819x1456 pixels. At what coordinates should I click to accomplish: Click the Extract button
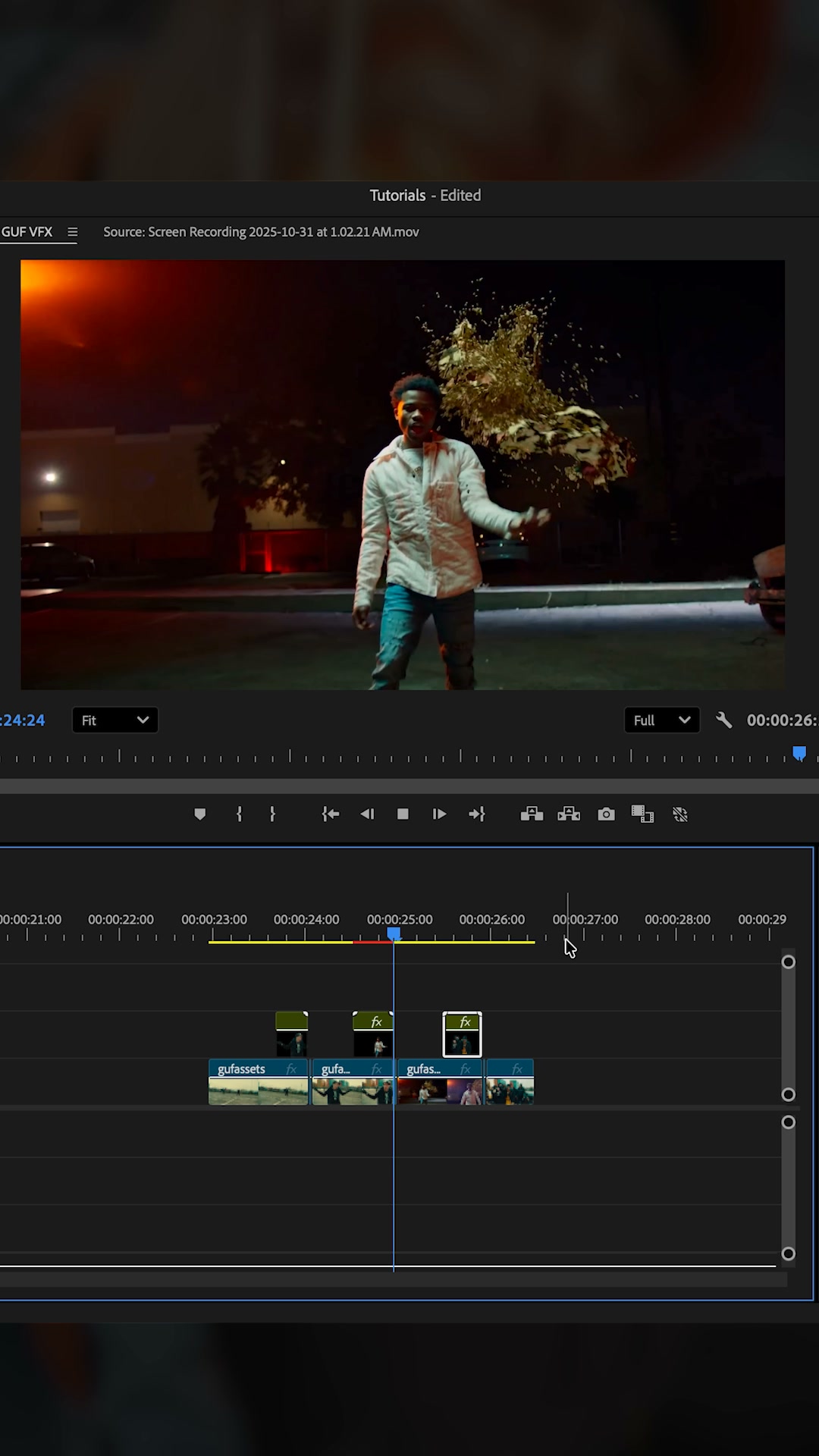click(x=569, y=814)
